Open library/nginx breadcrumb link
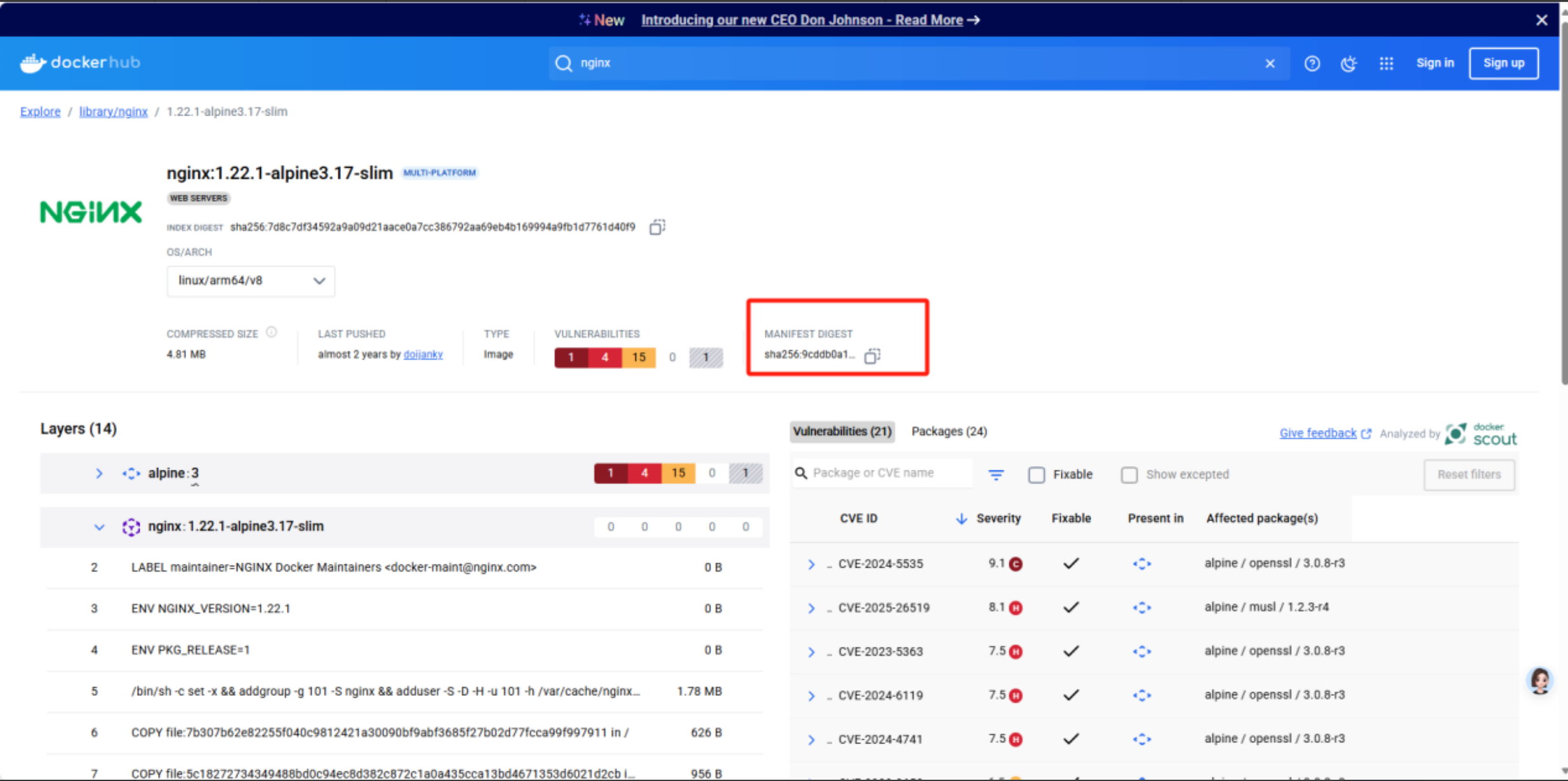Image resolution: width=1568 pixels, height=781 pixels. pyautogui.click(x=114, y=112)
